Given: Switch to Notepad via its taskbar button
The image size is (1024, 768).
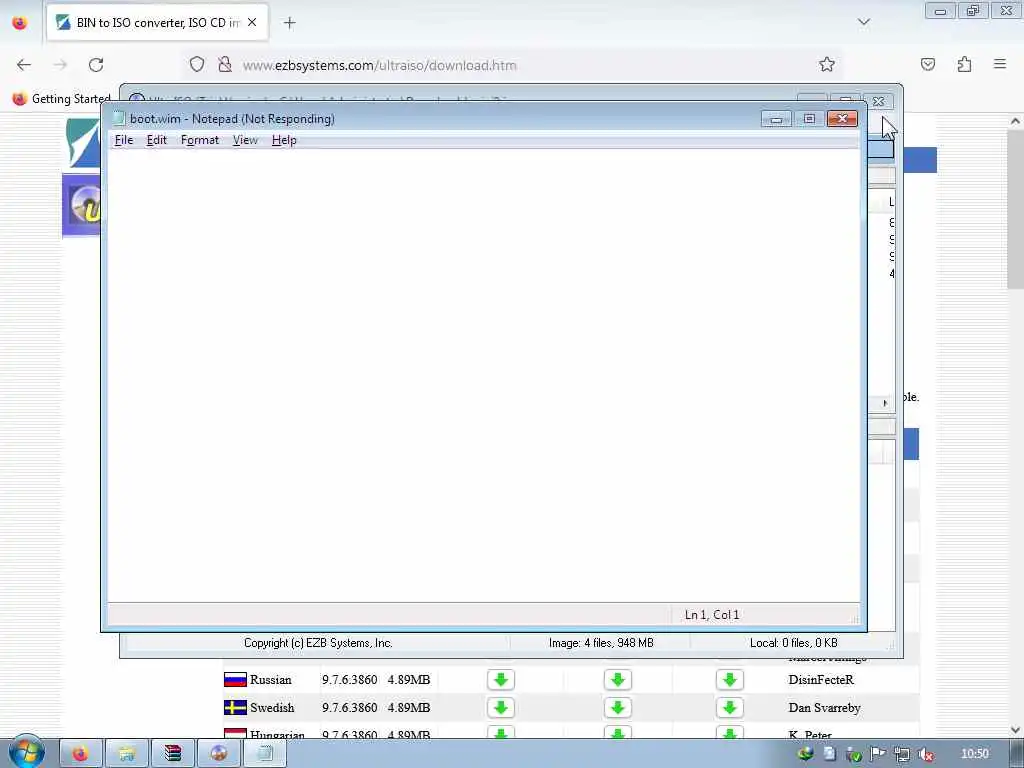Looking at the screenshot, I should [264, 754].
